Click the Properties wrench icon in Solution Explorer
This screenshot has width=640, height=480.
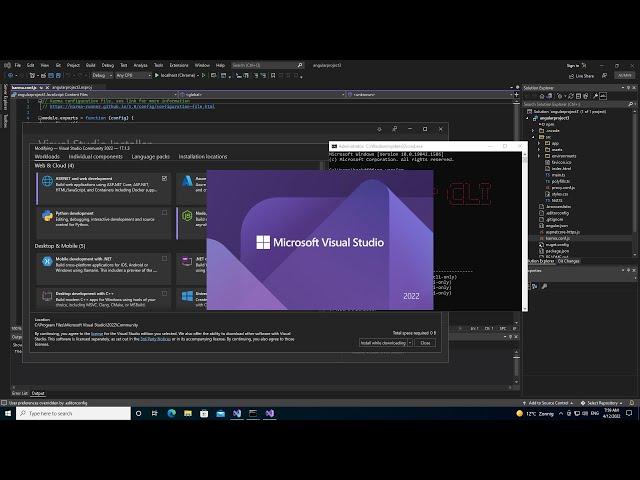[596, 96]
